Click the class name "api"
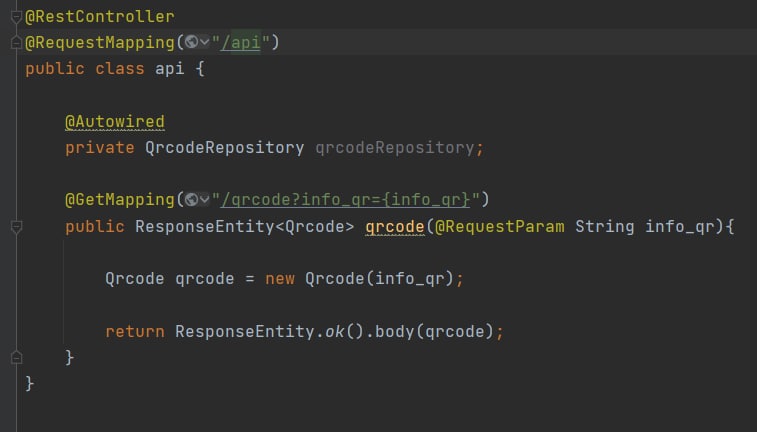Screen dimensions: 757x432 pyautogui.click(x=169, y=69)
